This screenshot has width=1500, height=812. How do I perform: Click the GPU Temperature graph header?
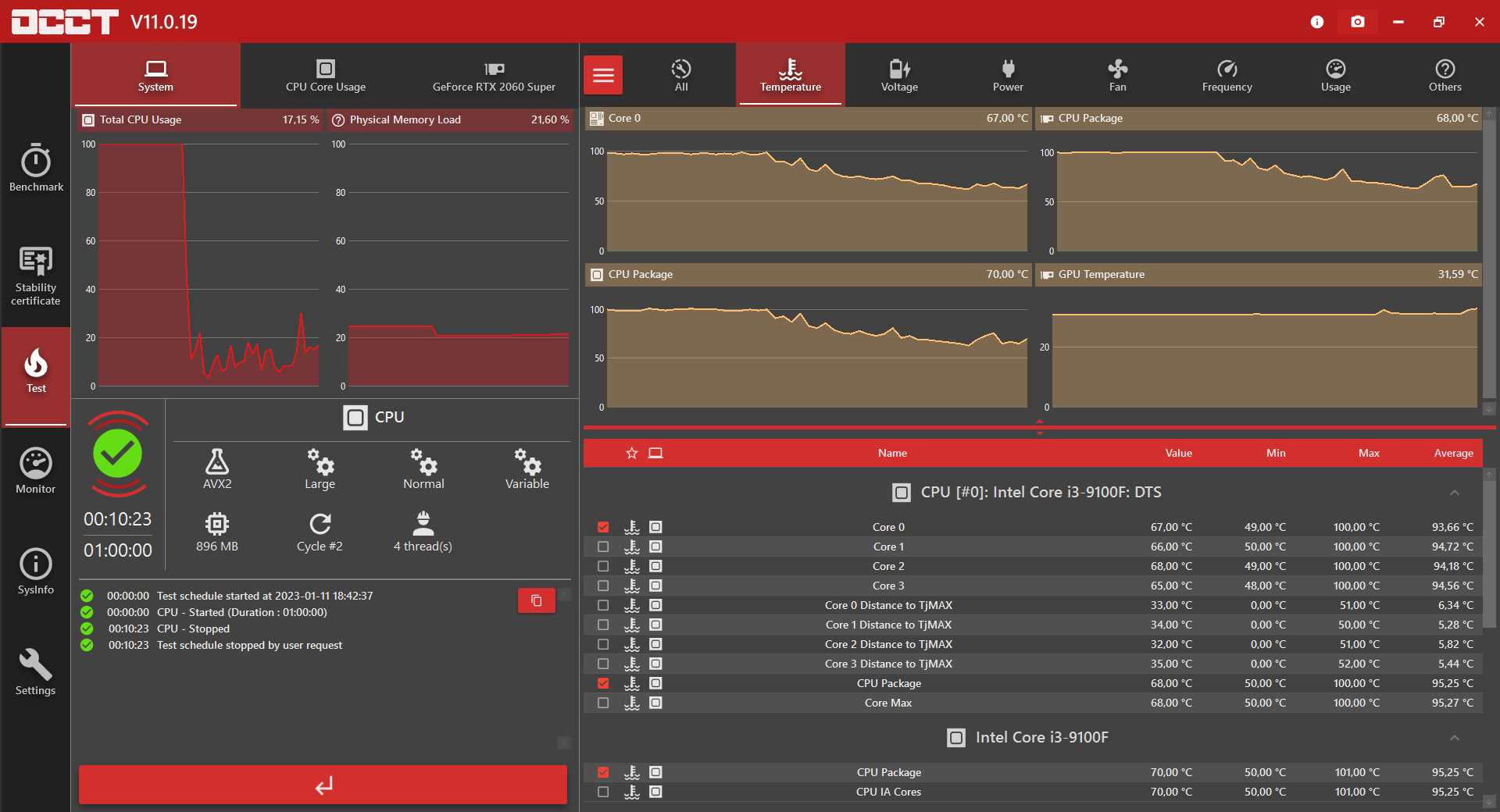1259,274
